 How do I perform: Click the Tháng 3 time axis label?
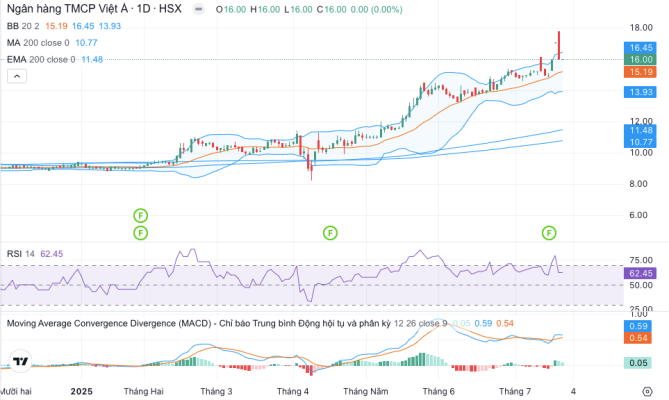[x=216, y=391]
